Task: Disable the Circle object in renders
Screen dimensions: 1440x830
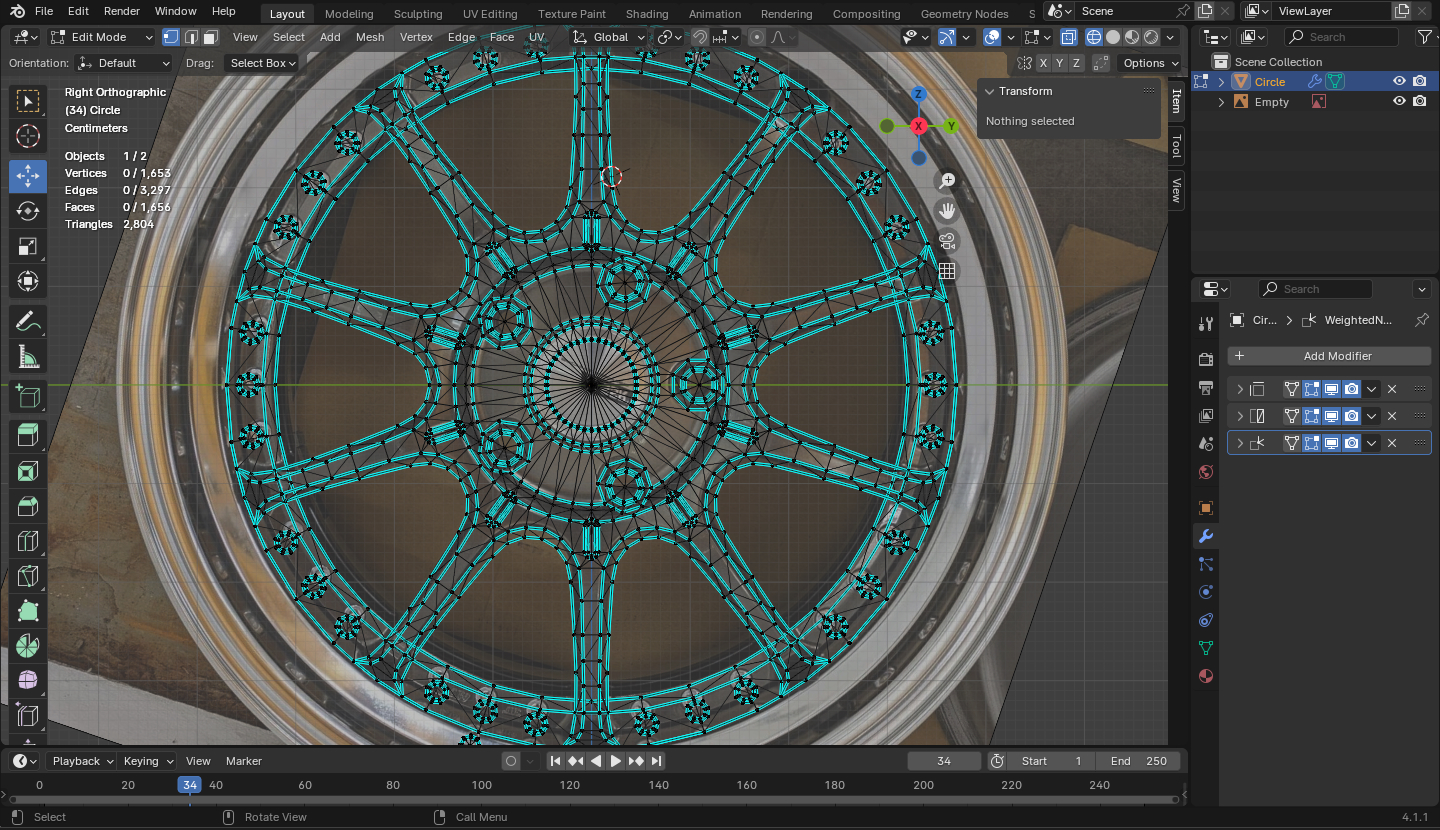Action: point(1420,82)
